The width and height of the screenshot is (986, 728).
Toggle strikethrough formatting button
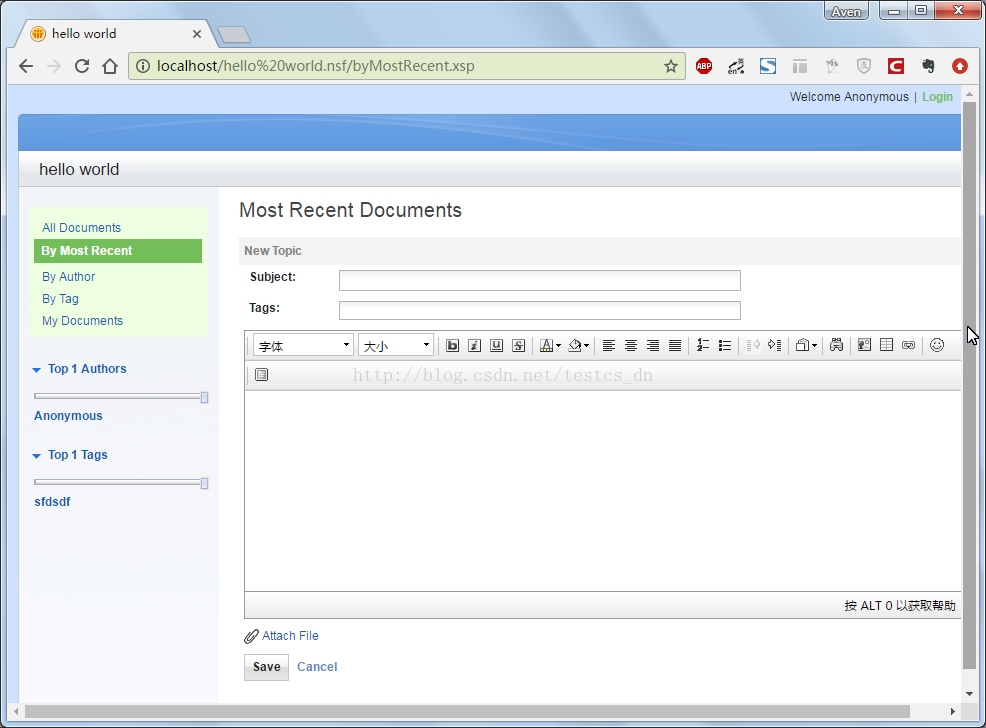click(518, 345)
